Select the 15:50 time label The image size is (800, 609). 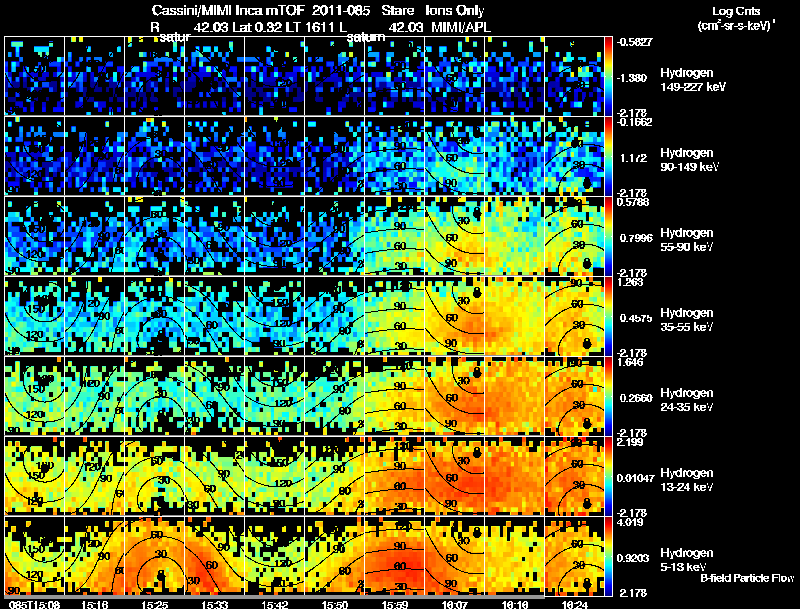(x=335, y=604)
